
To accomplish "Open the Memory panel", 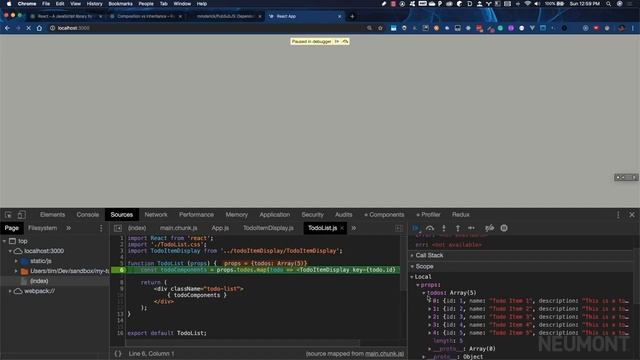I will click(237, 215).
